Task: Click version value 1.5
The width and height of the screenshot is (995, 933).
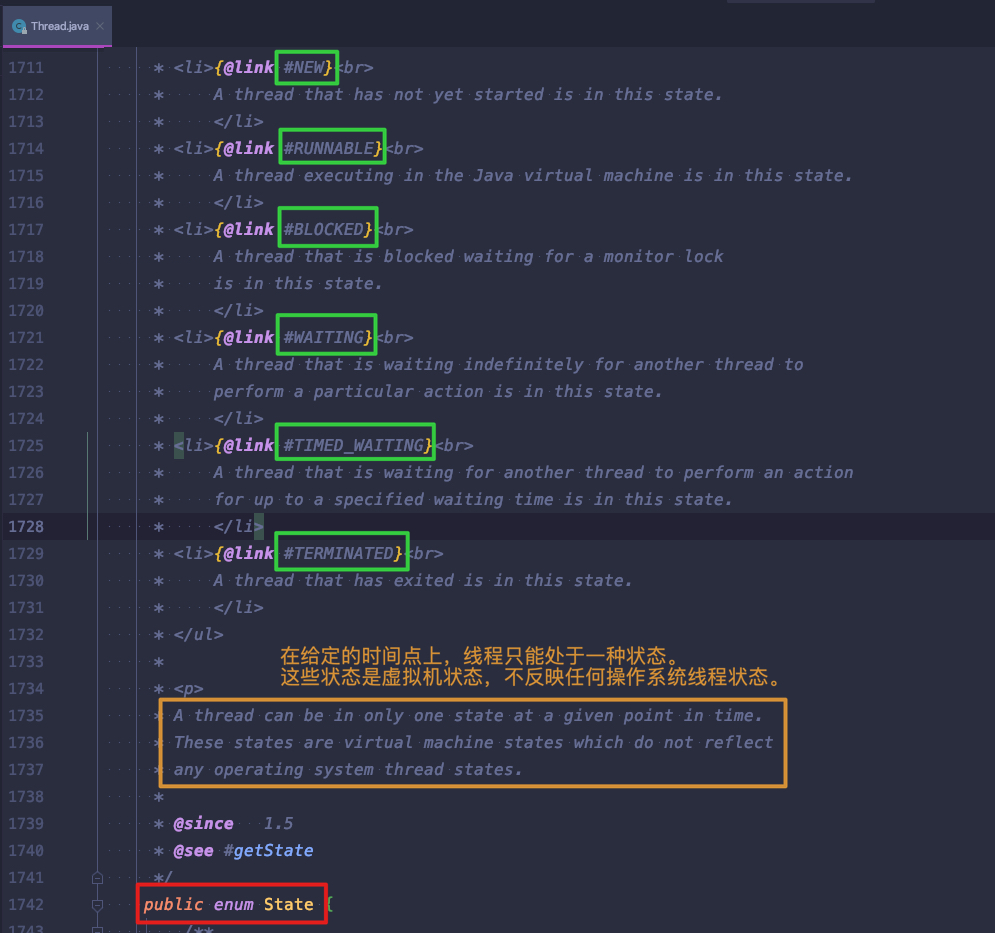Action: click(279, 823)
